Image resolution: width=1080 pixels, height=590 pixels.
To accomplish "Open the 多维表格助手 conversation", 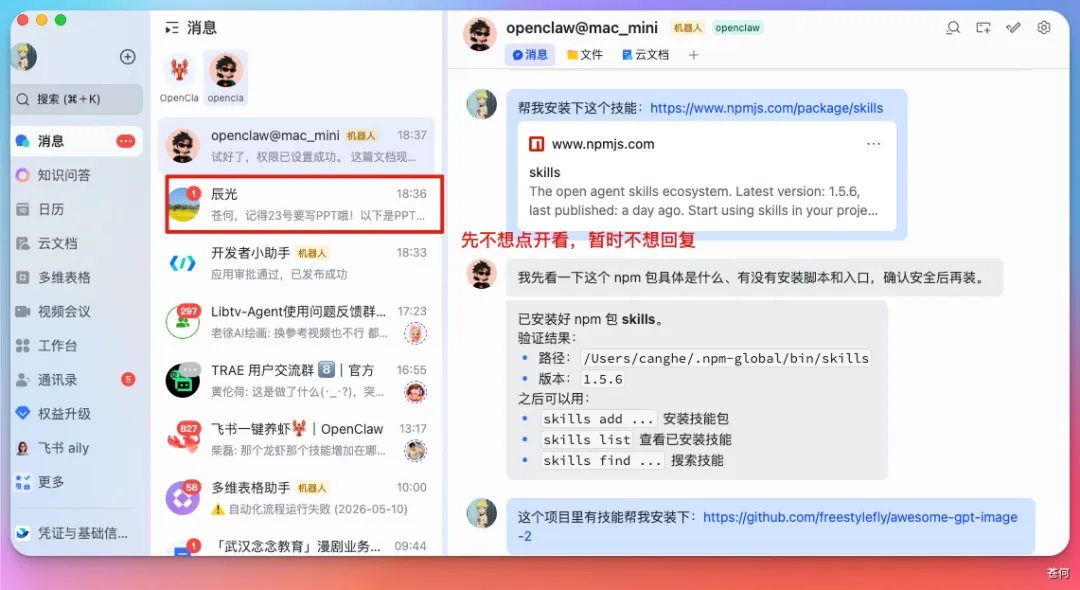I will 296,498.
